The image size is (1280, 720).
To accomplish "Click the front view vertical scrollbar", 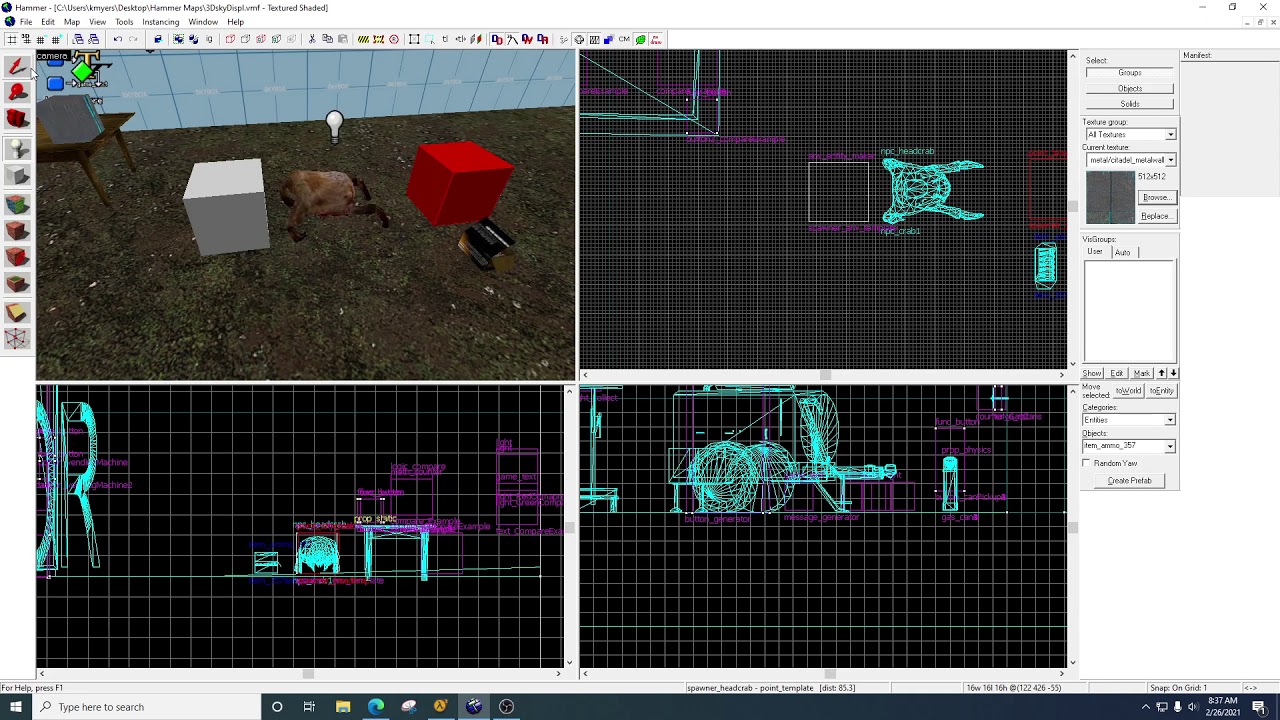I will coord(570,526).
